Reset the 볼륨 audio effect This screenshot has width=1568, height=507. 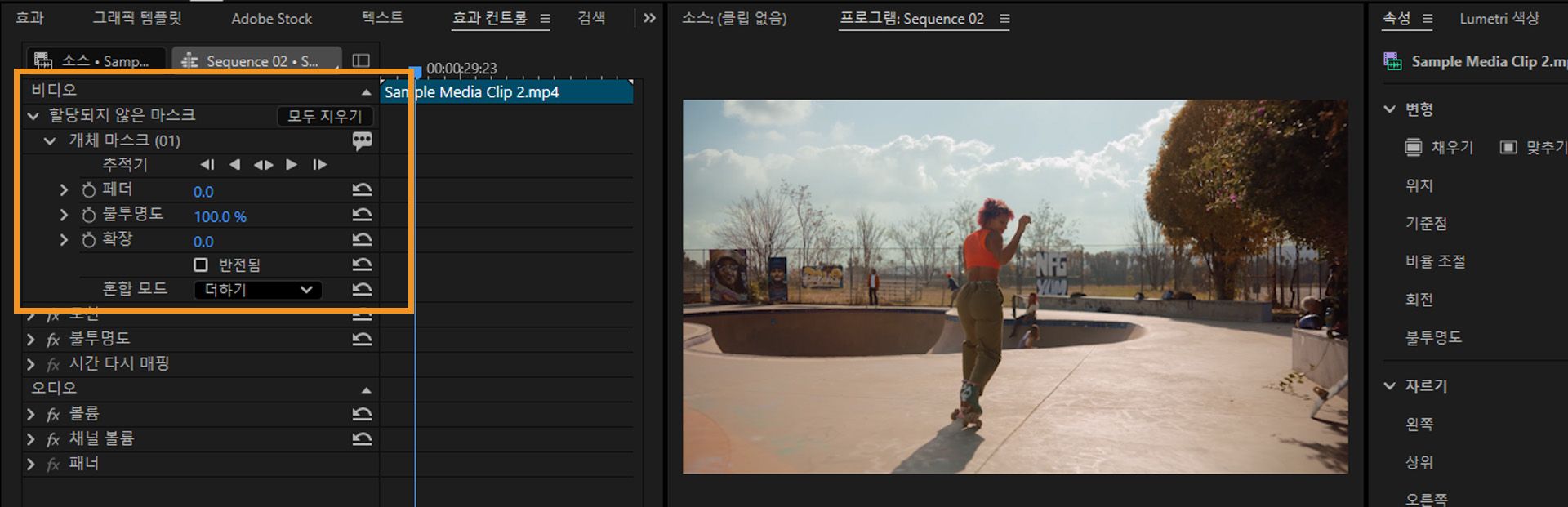[x=362, y=414]
